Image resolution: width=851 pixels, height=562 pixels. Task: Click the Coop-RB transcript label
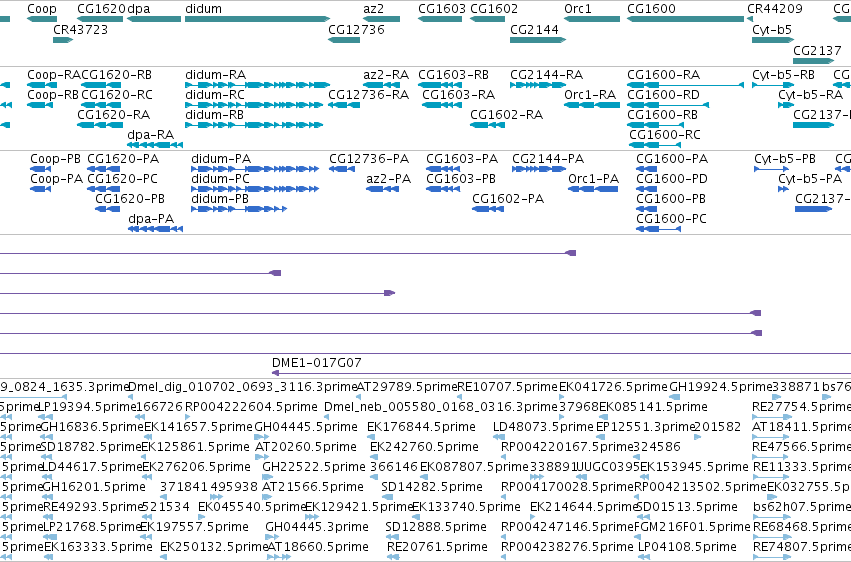point(53,95)
